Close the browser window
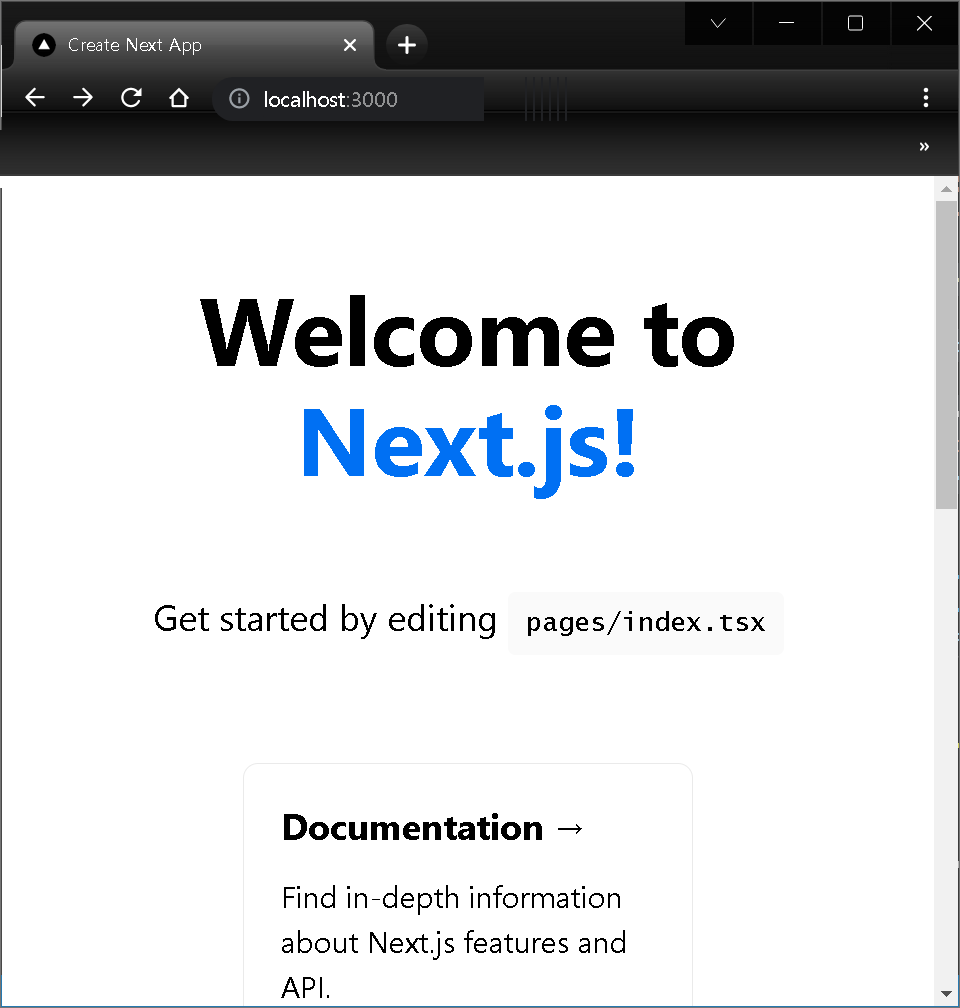The image size is (960, 1008). 924,24
